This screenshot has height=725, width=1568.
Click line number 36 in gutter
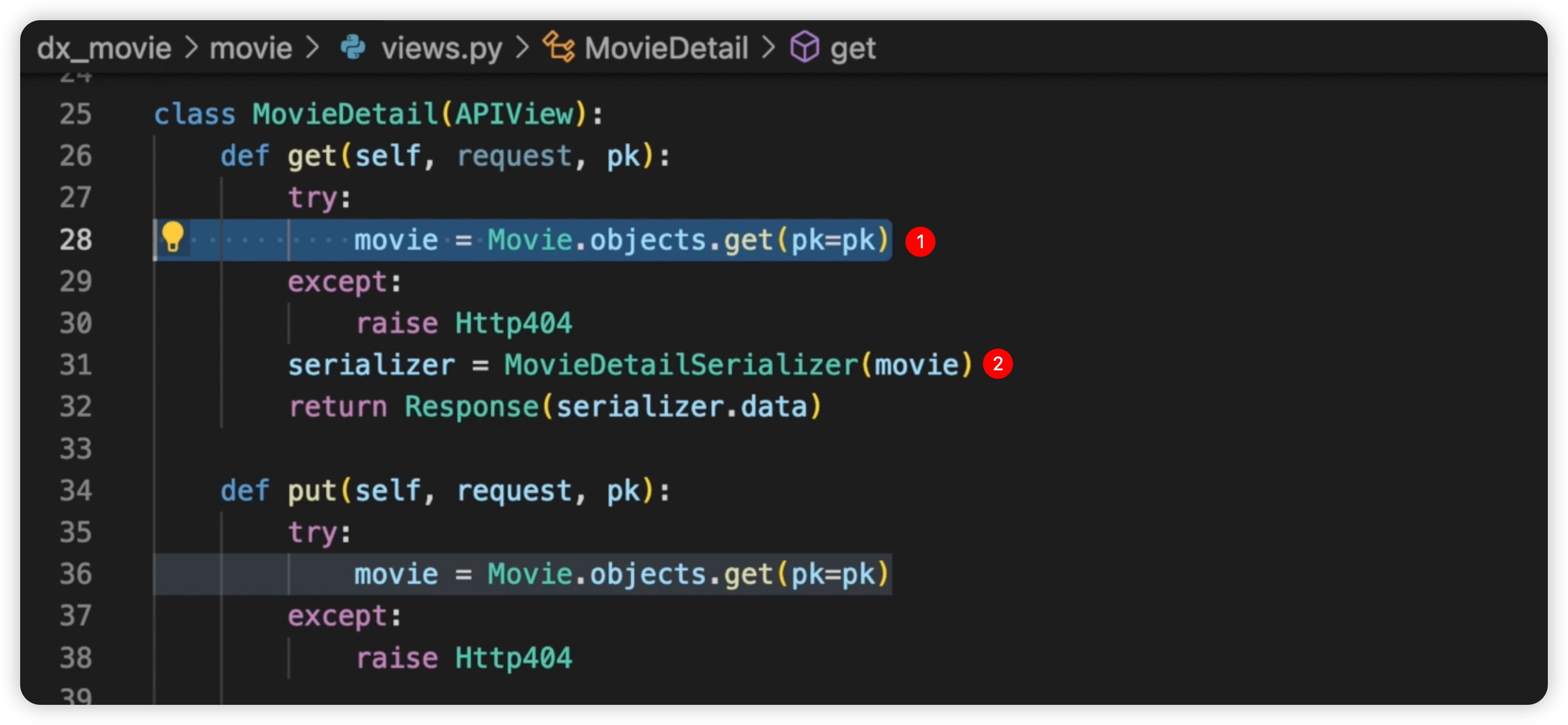76,574
